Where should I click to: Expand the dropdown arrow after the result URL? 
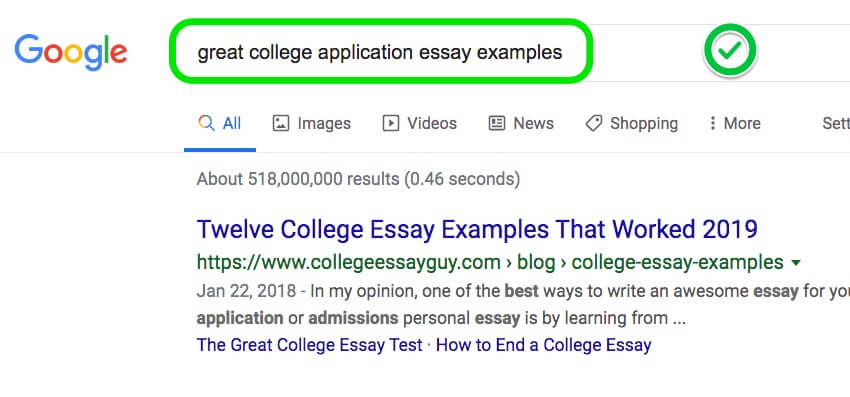point(796,263)
